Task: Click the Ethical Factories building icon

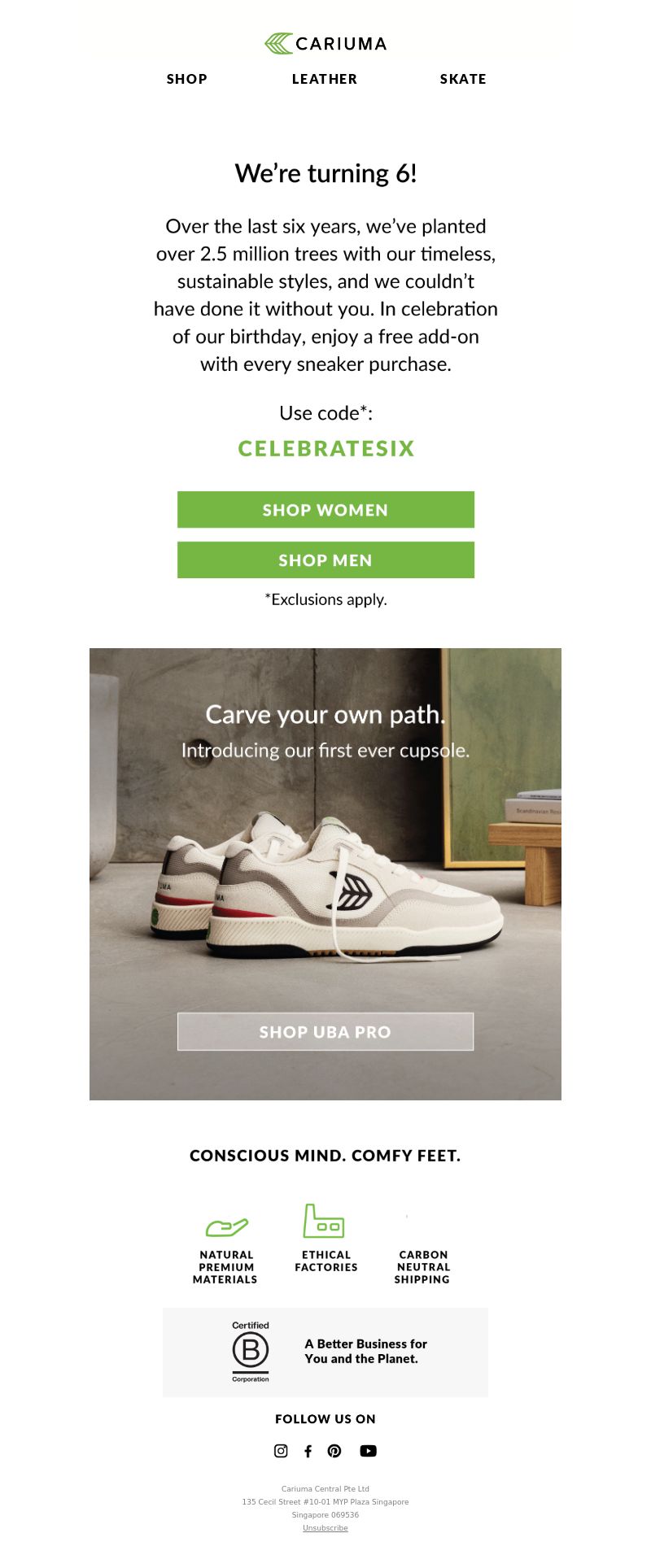Action: point(324,1221)
